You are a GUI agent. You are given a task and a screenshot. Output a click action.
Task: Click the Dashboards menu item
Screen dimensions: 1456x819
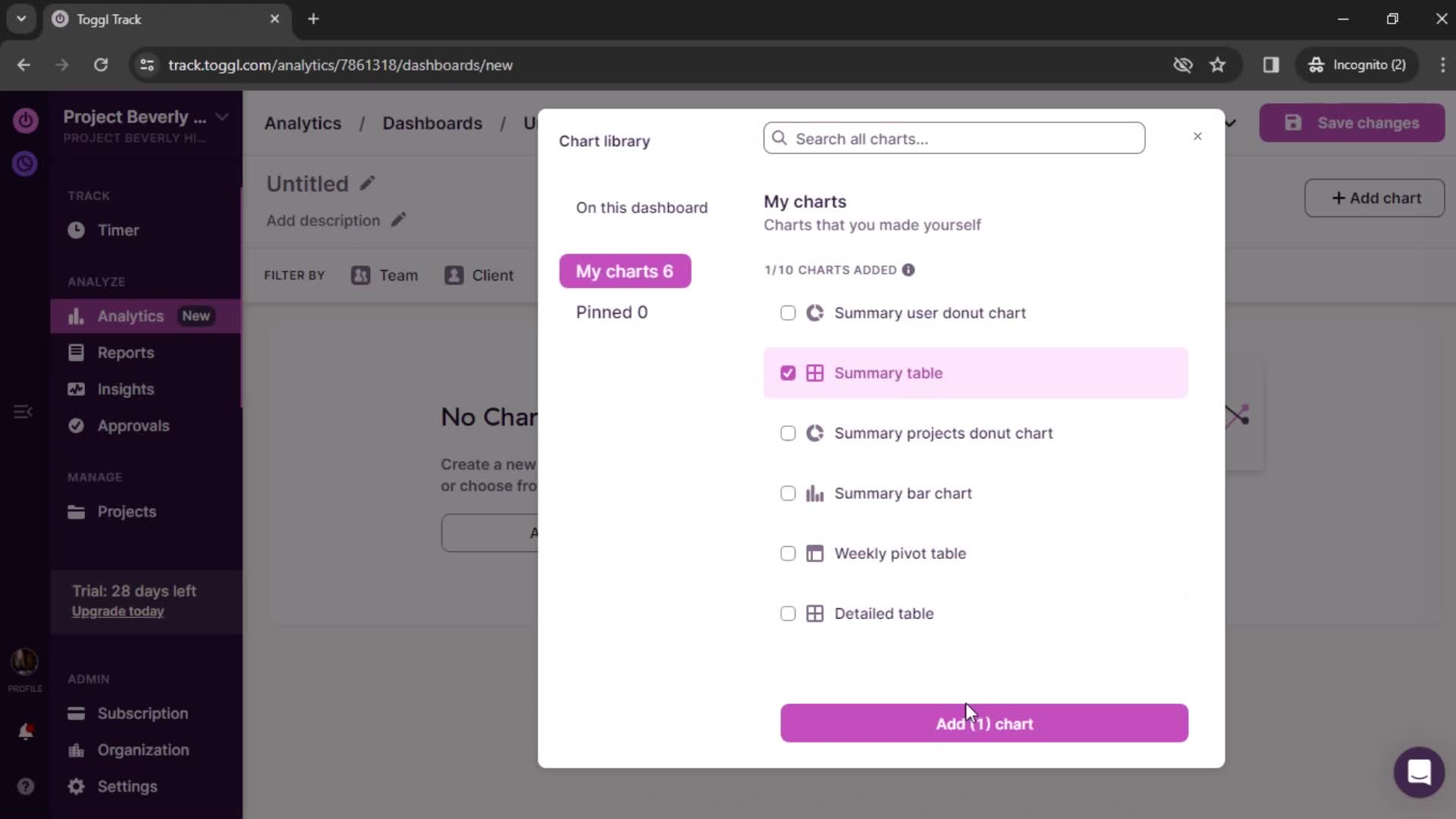pos(434,123)
